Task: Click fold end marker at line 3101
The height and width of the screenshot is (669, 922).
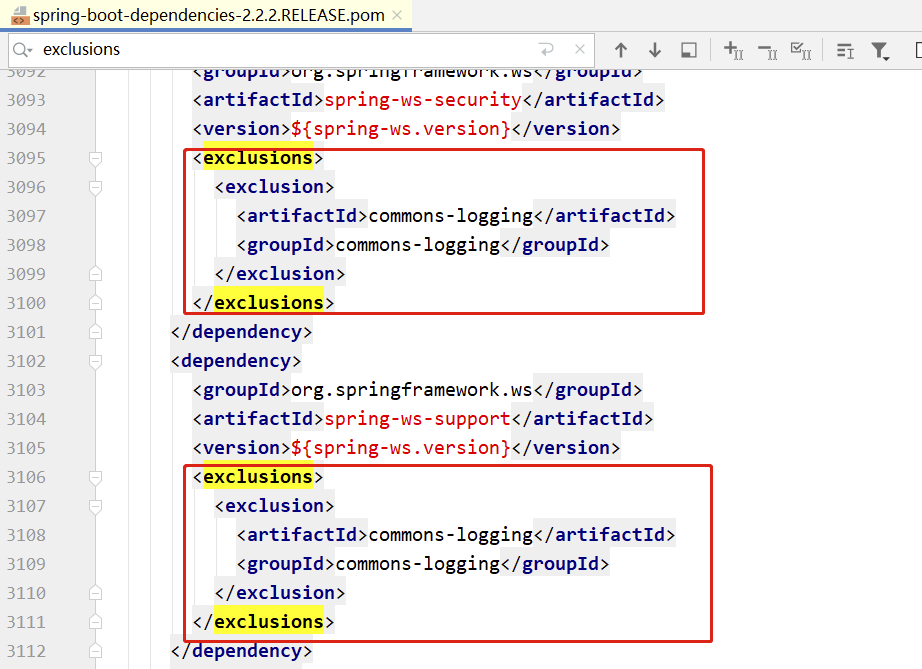Action: pyautogui.click(x=95, y=333)
